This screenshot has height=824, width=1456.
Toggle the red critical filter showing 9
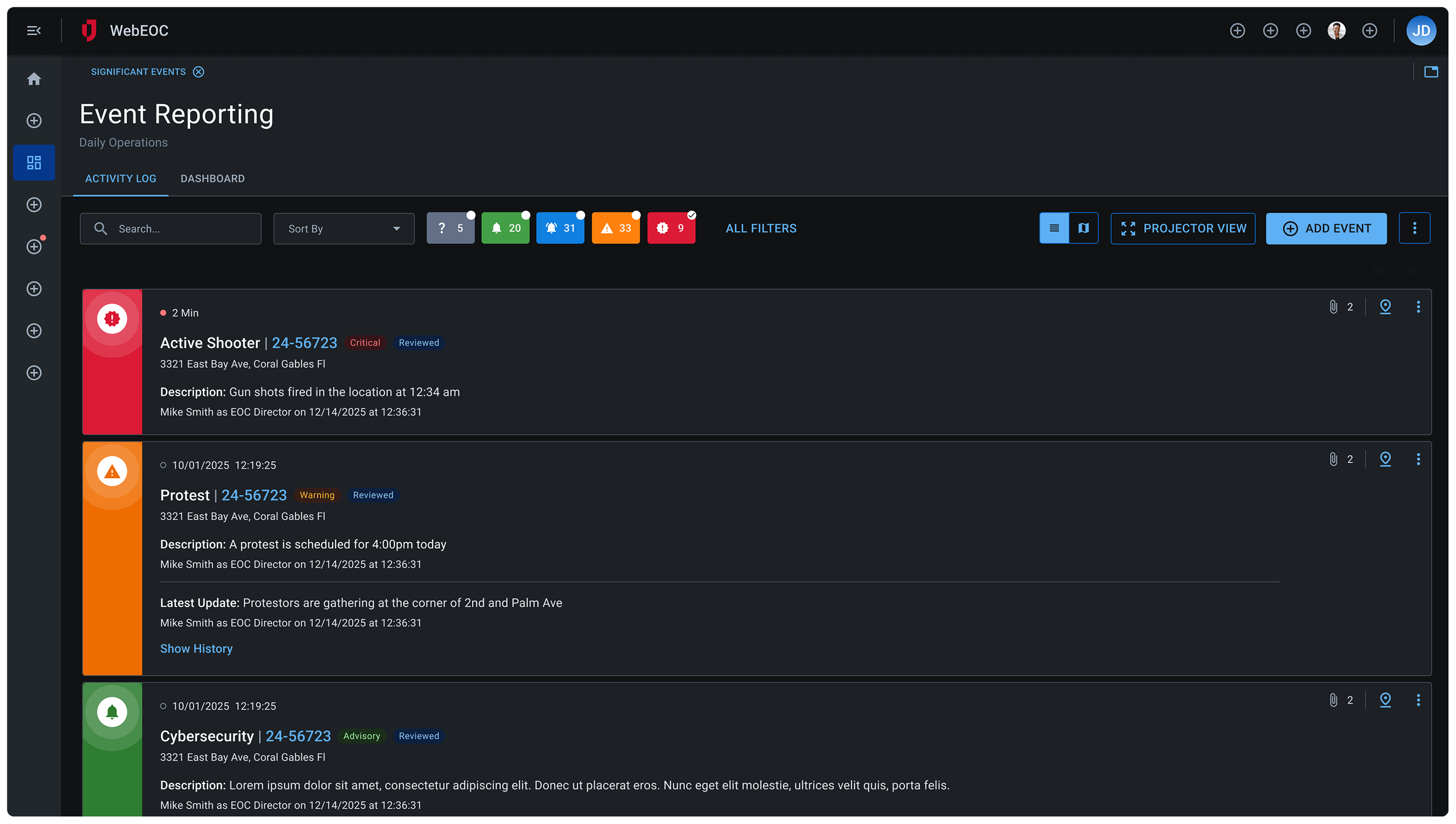pyautogui.click(x=671, y=228)
